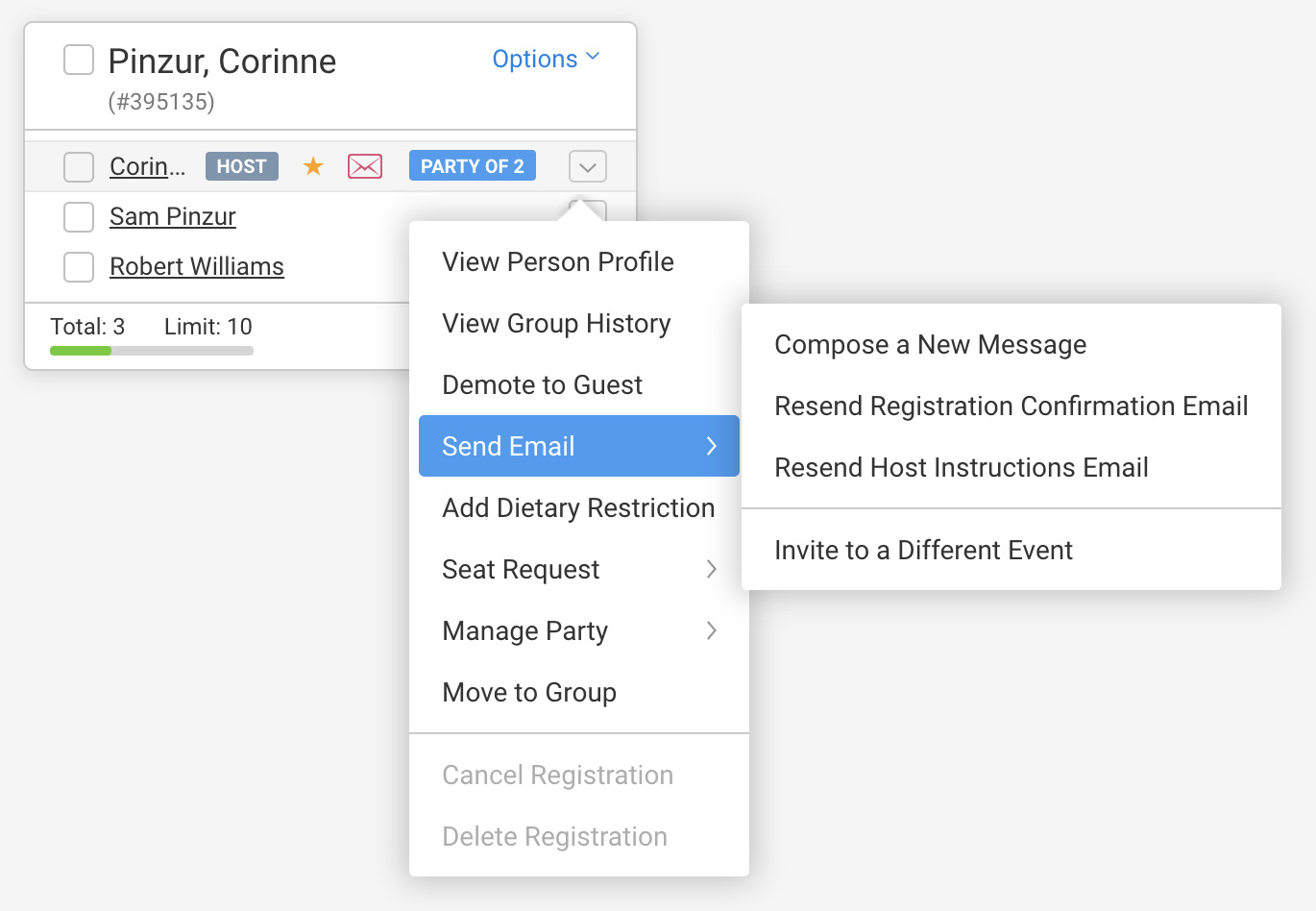
Task: Select Resend Host Instructions Email
Action: (961, 468)
